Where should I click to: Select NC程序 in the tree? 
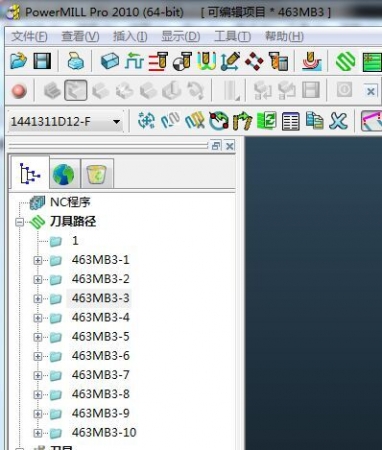(70, 202)
